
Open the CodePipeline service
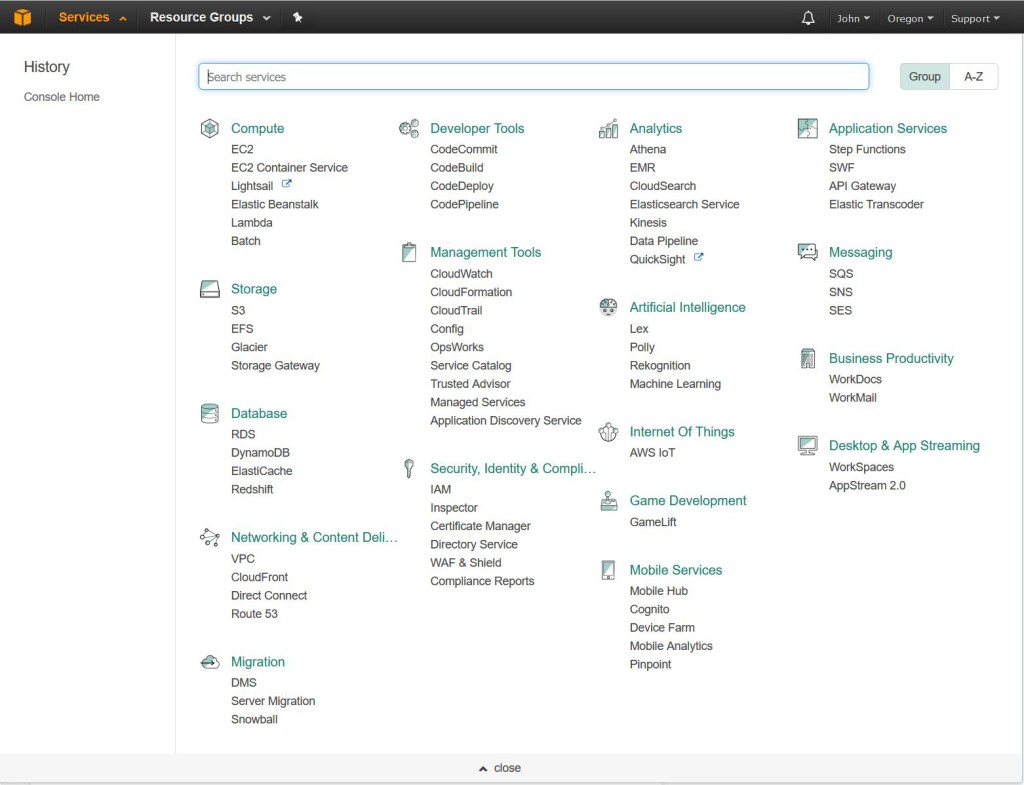[x=464, y=204]
